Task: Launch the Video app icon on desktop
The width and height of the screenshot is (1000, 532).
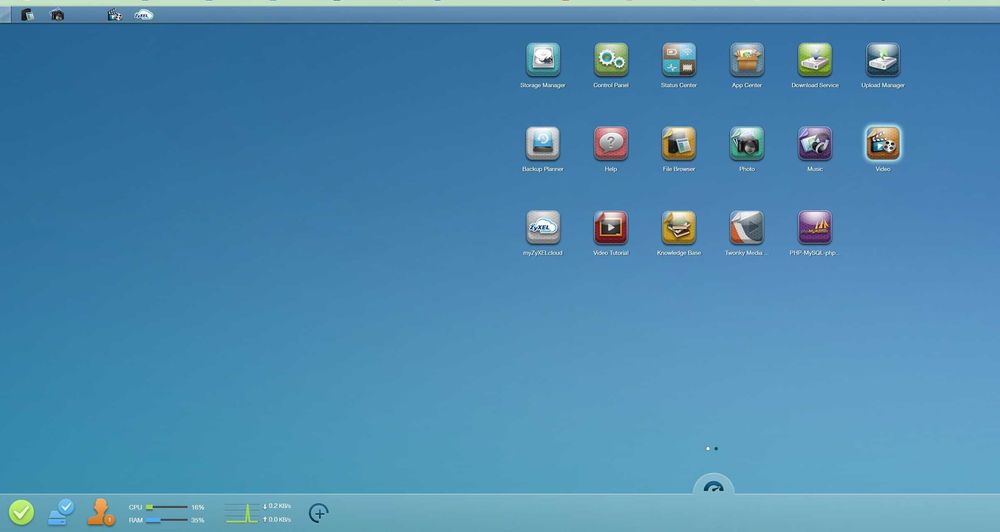Action: [x=883, y=143]
